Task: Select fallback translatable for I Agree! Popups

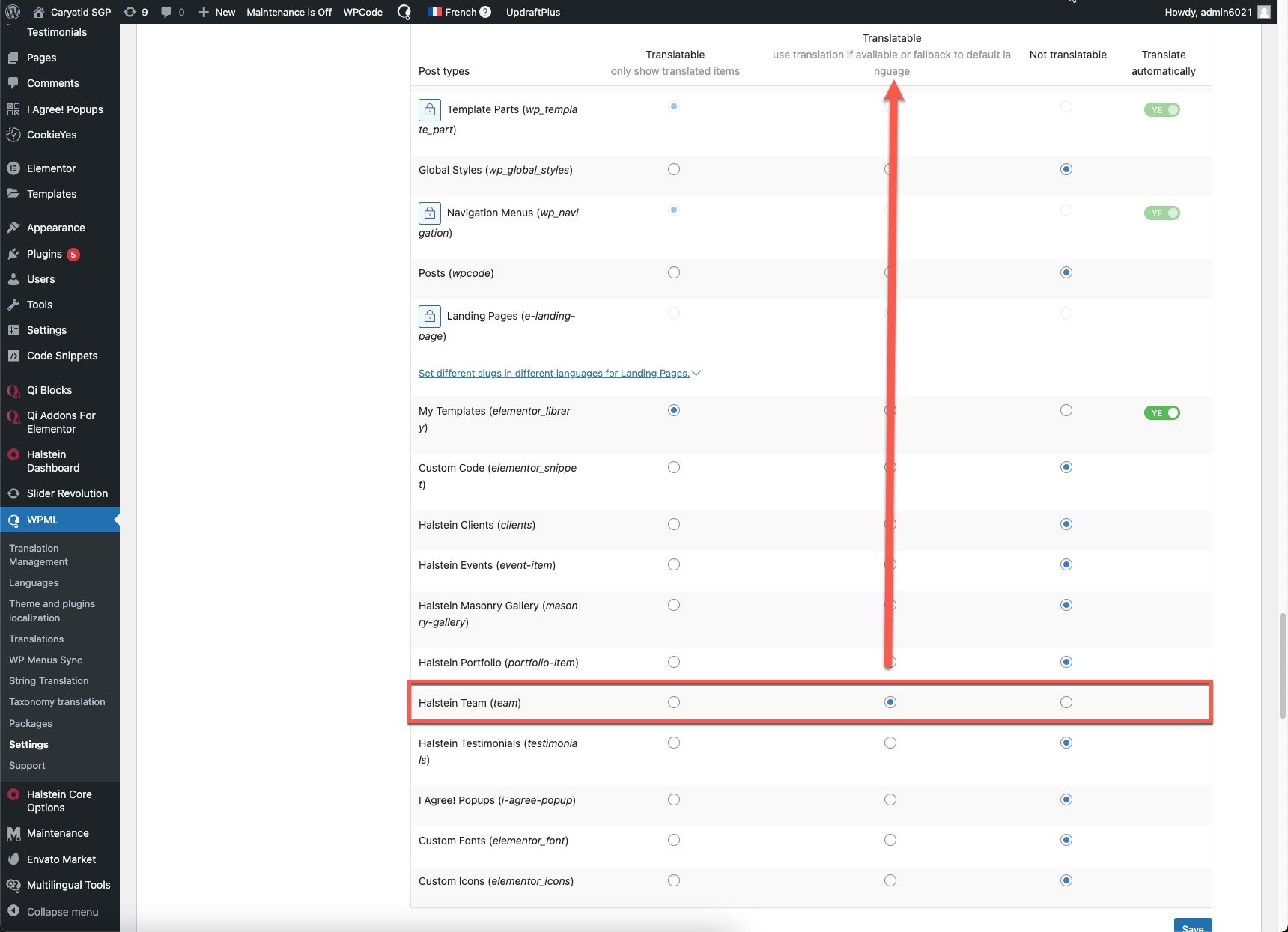Action: click(x=890, y=799)
